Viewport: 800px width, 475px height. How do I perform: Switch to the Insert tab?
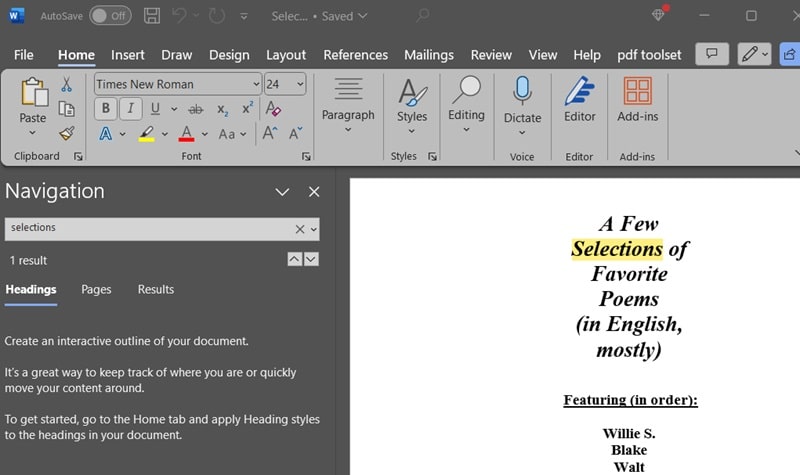click(x=128, y=55)
